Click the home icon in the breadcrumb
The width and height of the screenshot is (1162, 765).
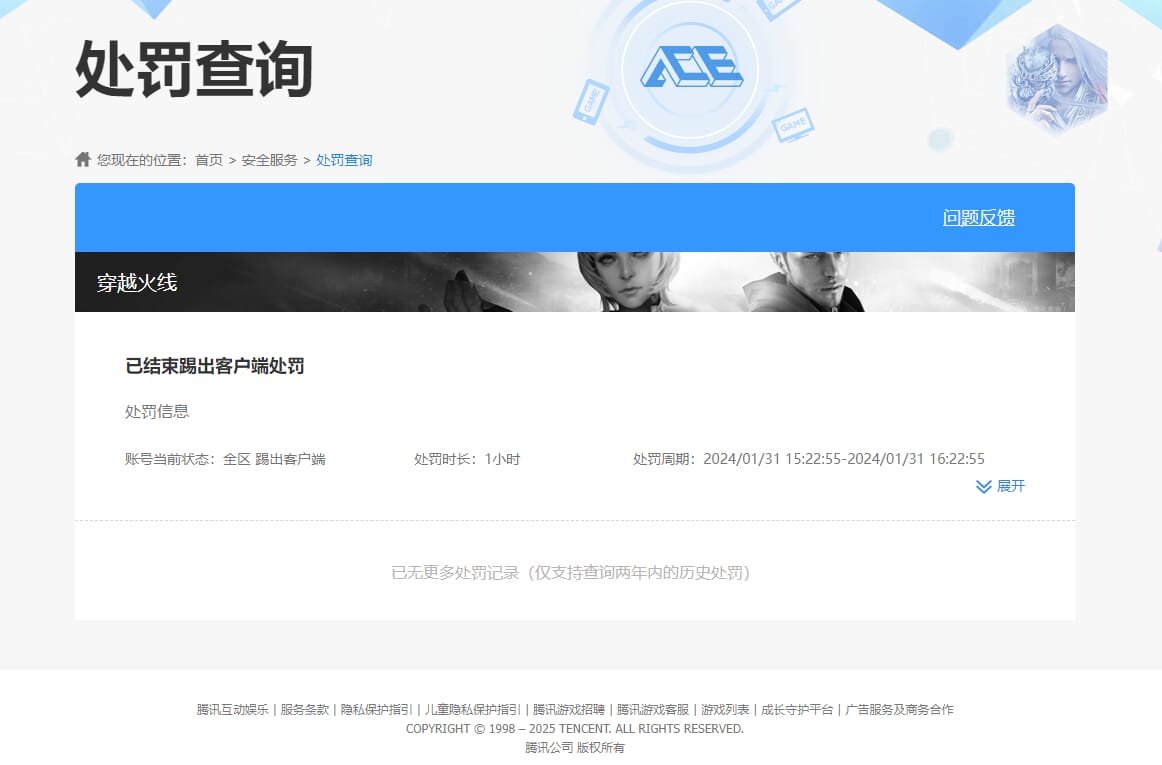[83, 160]
